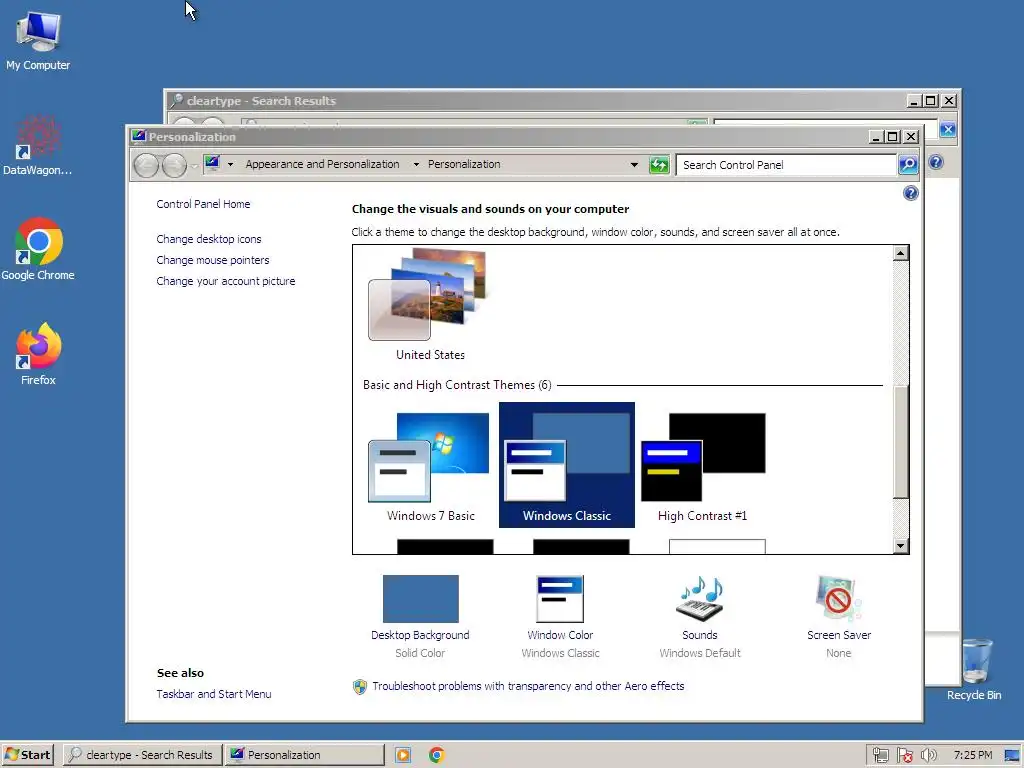Viewport: 1024px width, 768px height.
Task: Launch Google Chrome from the desktop
Action: click(38, 249)
